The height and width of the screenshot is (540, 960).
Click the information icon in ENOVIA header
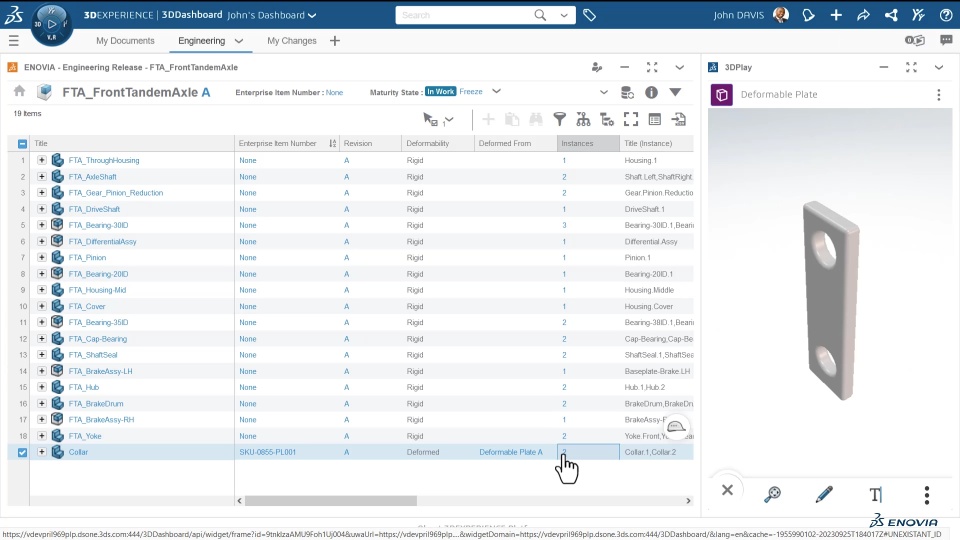click(651, 92)
